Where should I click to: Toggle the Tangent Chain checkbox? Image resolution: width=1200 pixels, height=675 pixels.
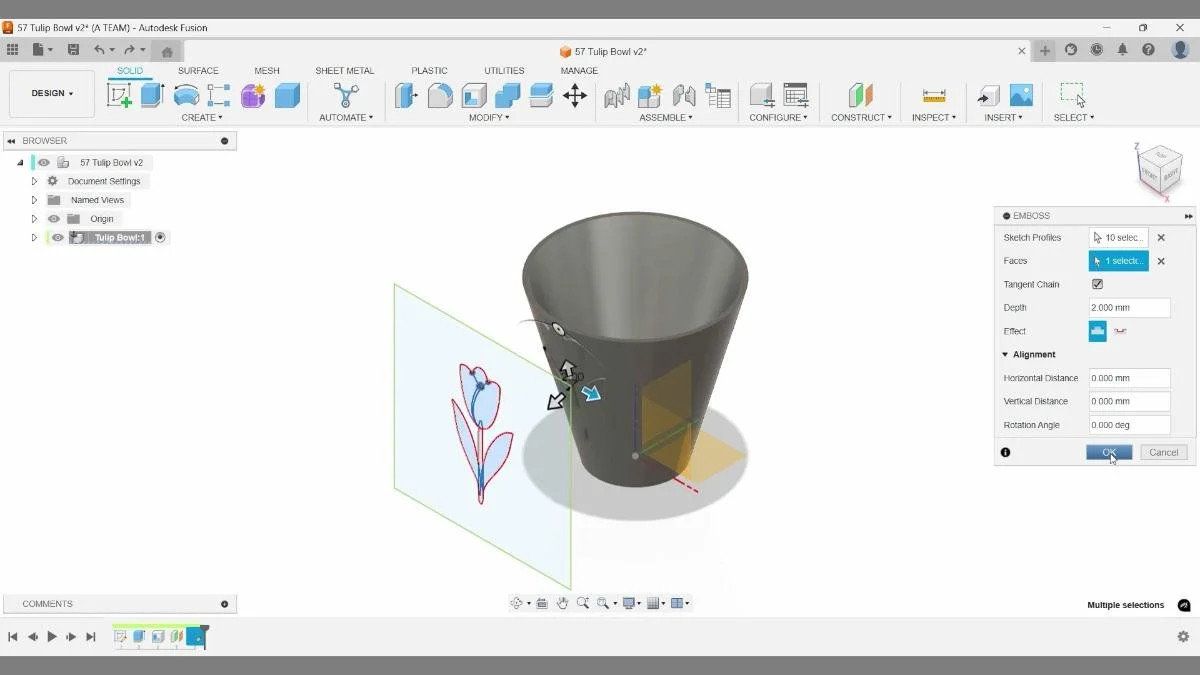point(1097,284)
